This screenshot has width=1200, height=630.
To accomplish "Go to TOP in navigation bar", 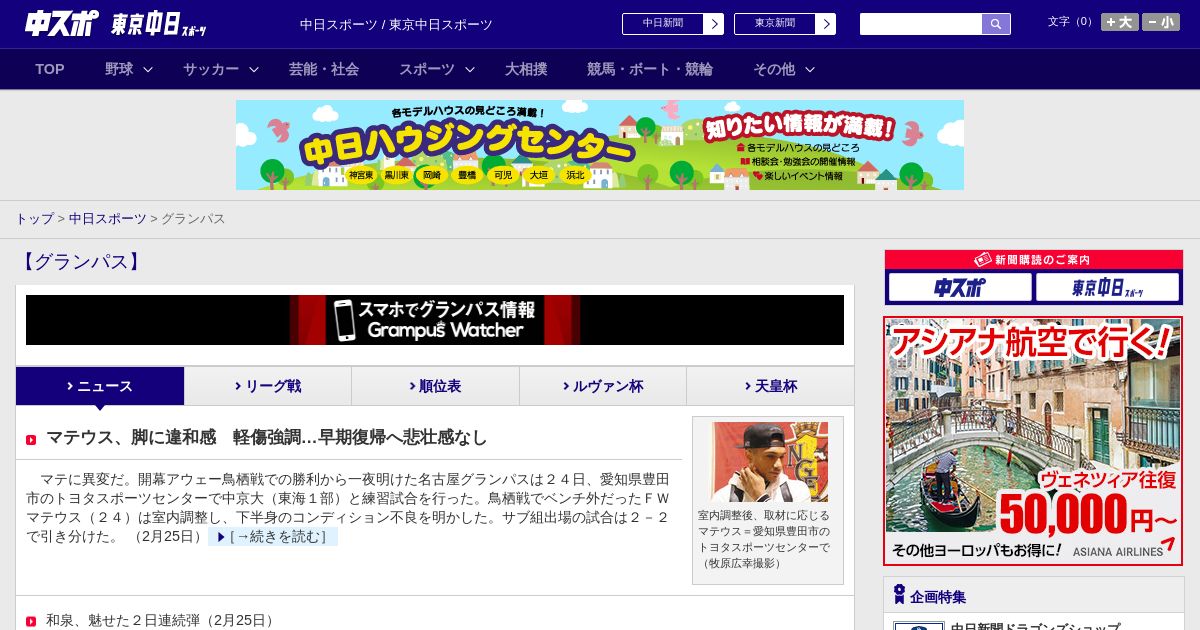I will click(x=50, y=69).
